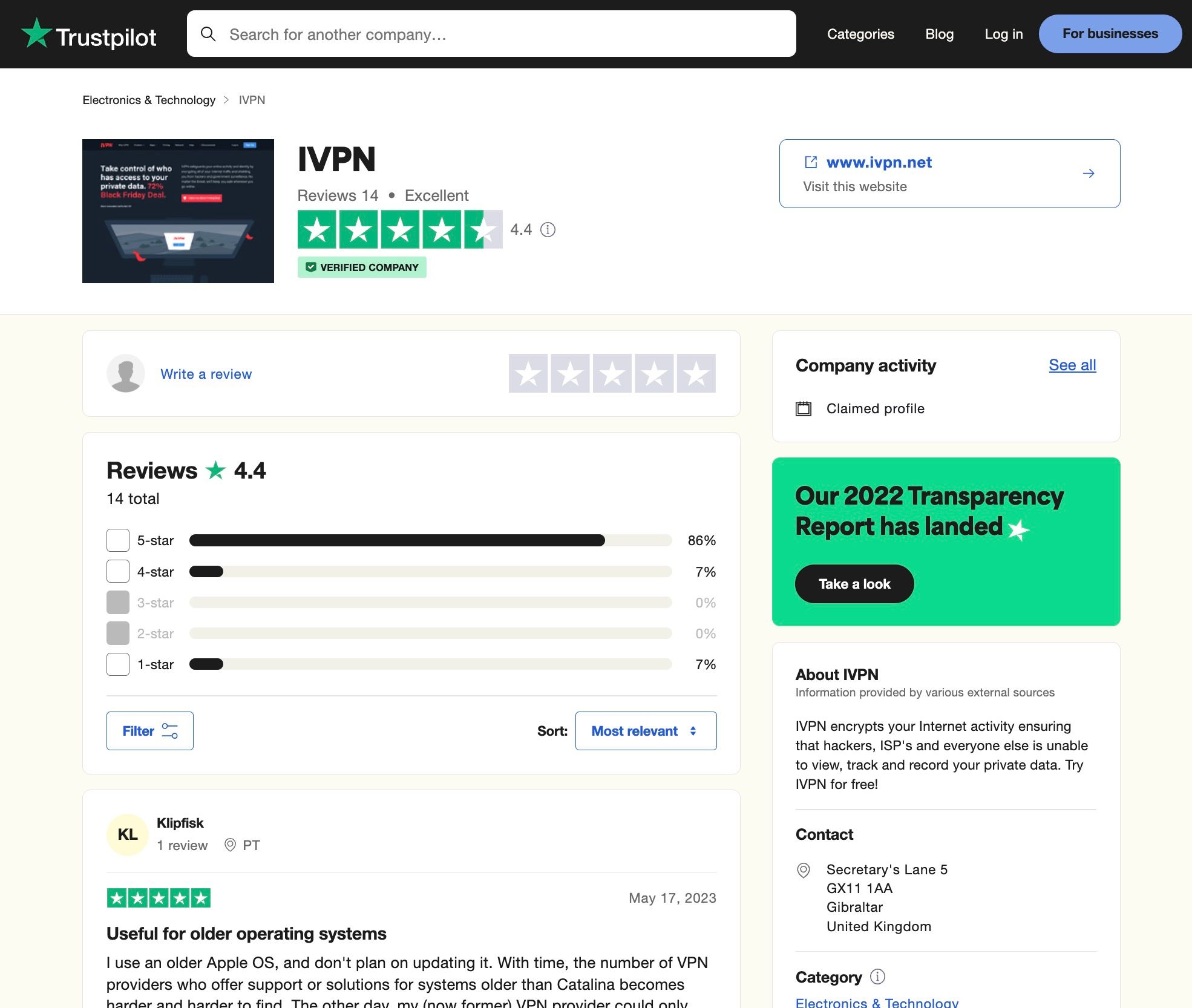Click the Claimed profile text

[876, 408]
